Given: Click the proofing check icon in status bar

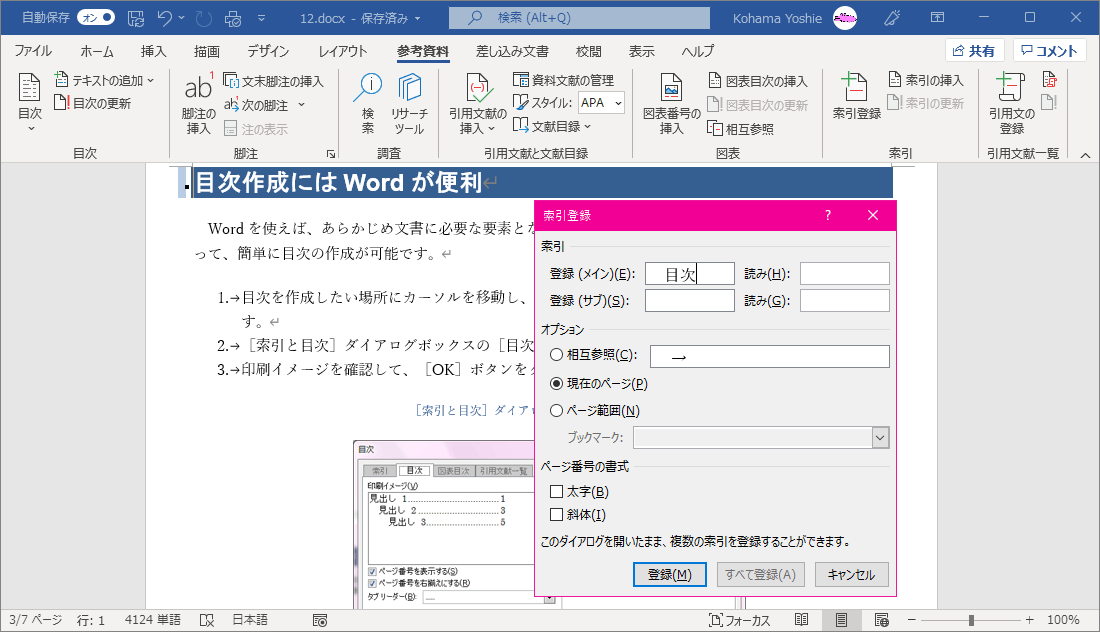Looking at the screenshot, I should click(x=206, y=619).
